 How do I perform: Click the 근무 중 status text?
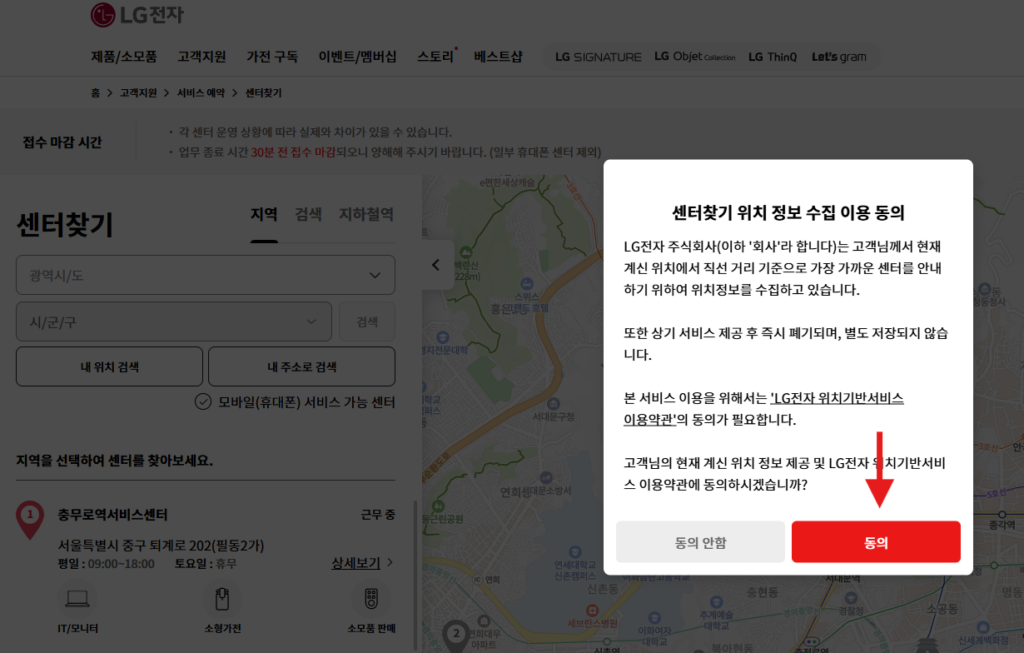(x=378, y=515)
